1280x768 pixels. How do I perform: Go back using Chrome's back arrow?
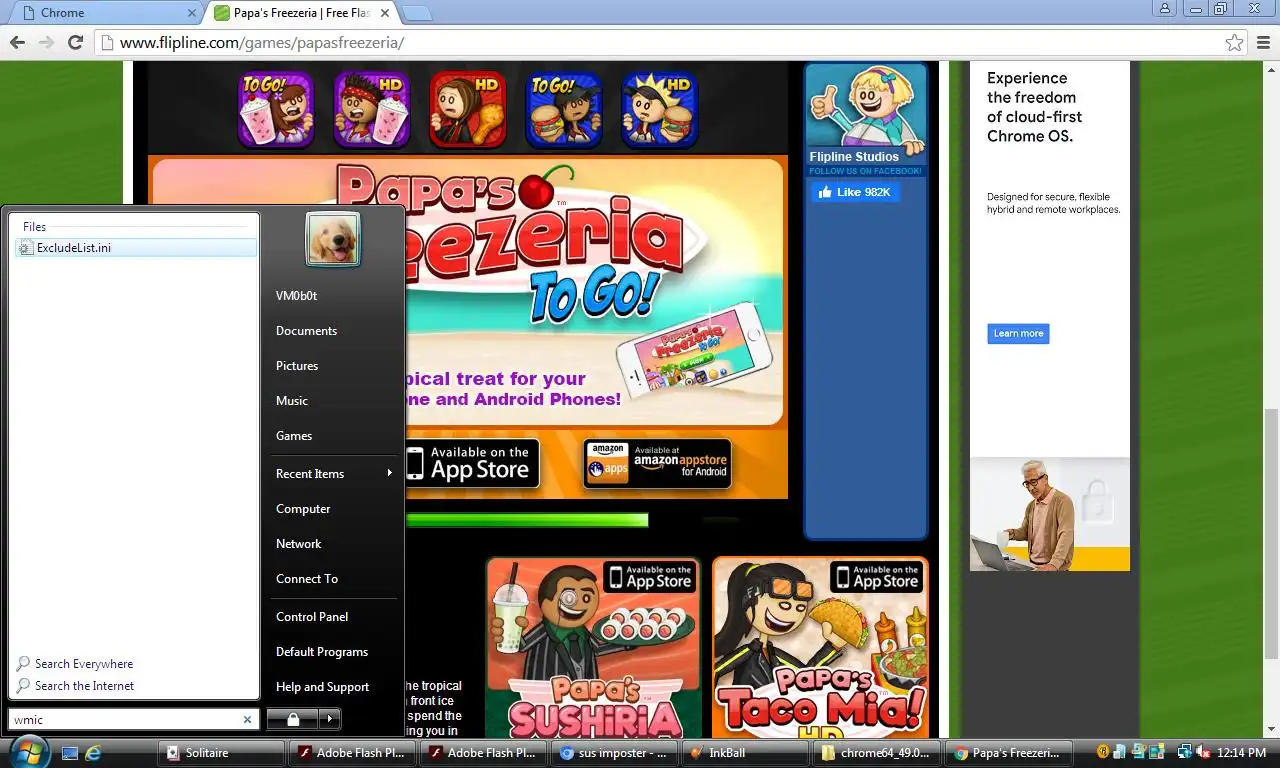click(17, 42)
